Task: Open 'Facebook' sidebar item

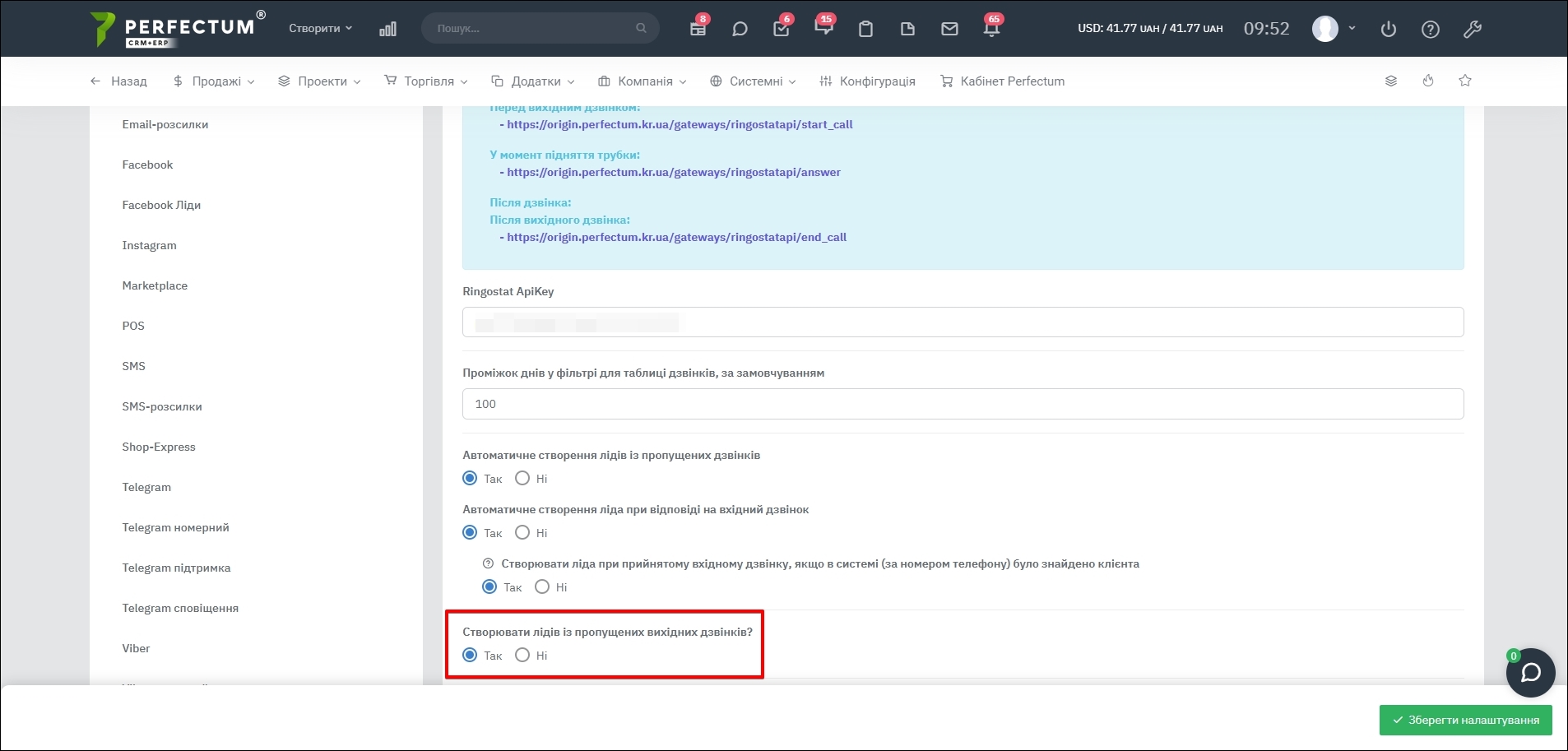Action: pyautogui.click(x=147, y=165)
